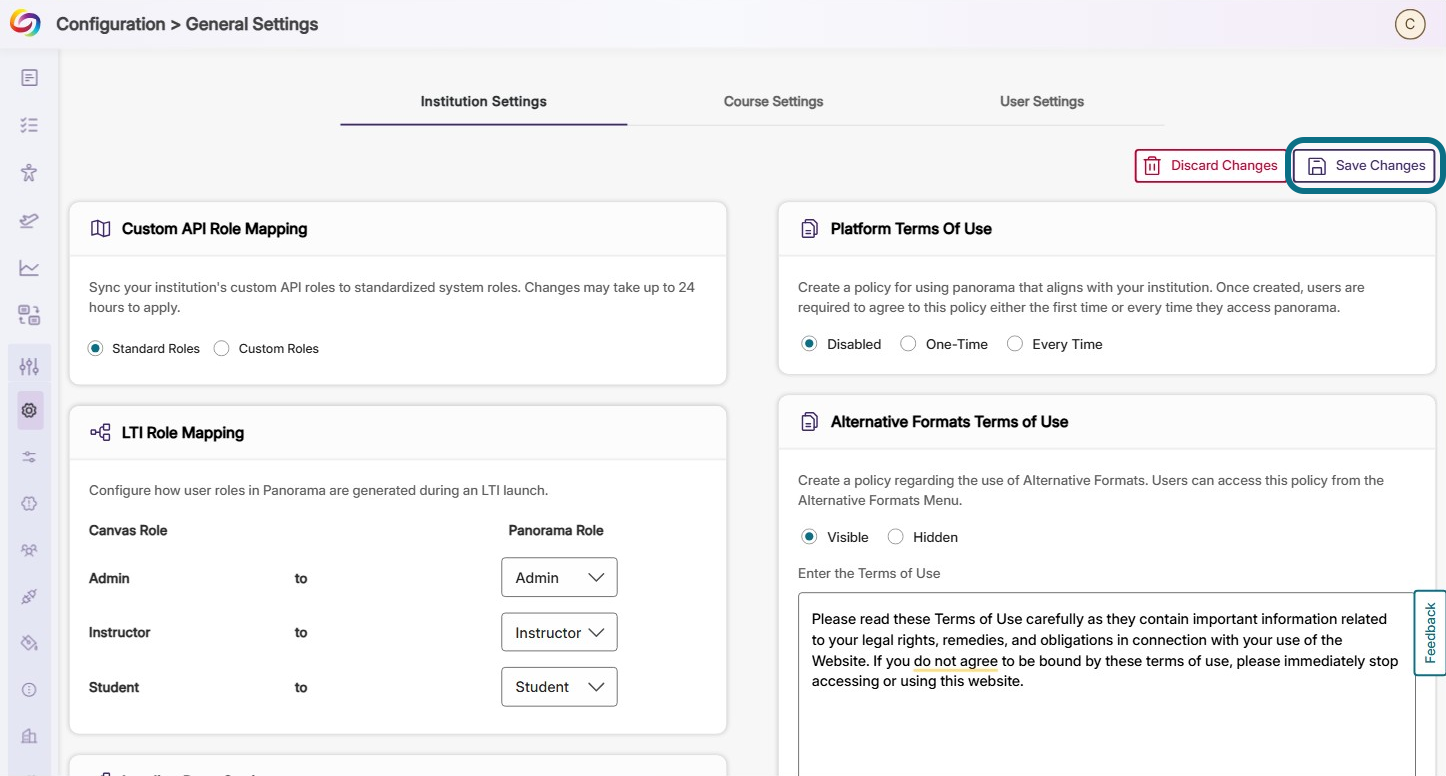Open the brain-shaped badge icon in sidebar
This screenshot has height=776, width=1446.
[x=29, y=504]
